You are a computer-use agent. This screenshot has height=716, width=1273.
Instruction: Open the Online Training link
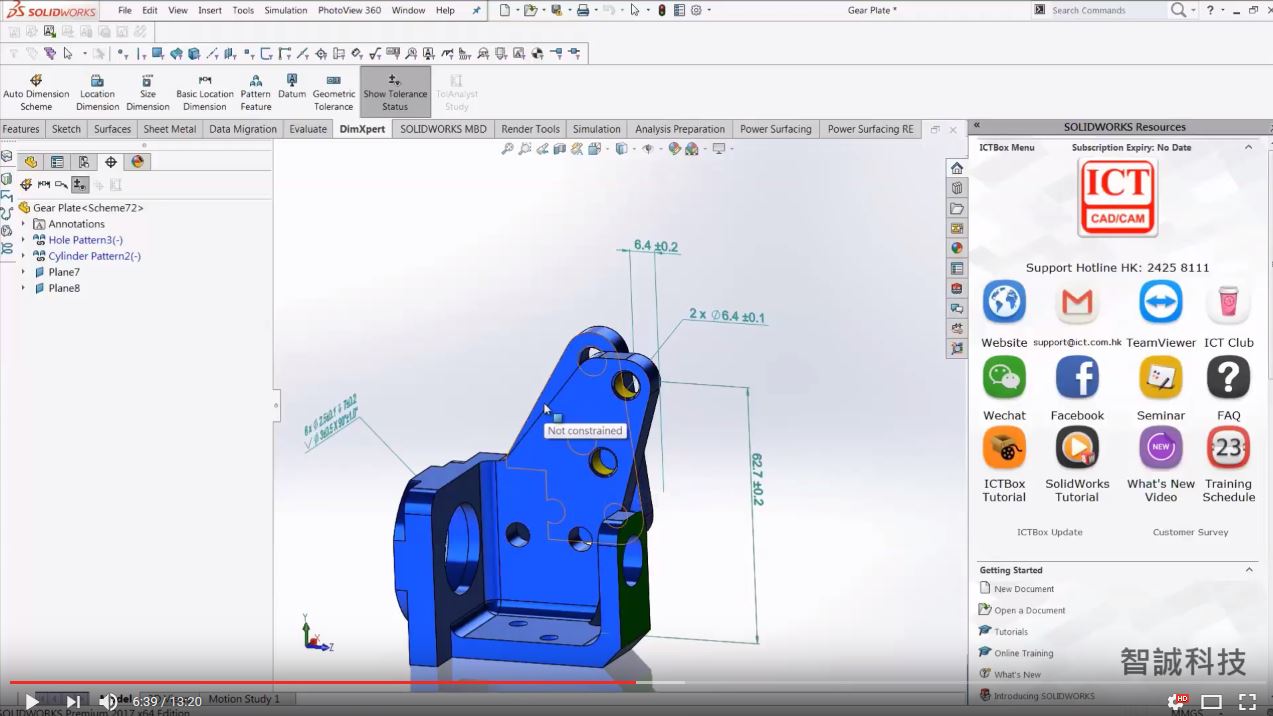pos(1023,653)
